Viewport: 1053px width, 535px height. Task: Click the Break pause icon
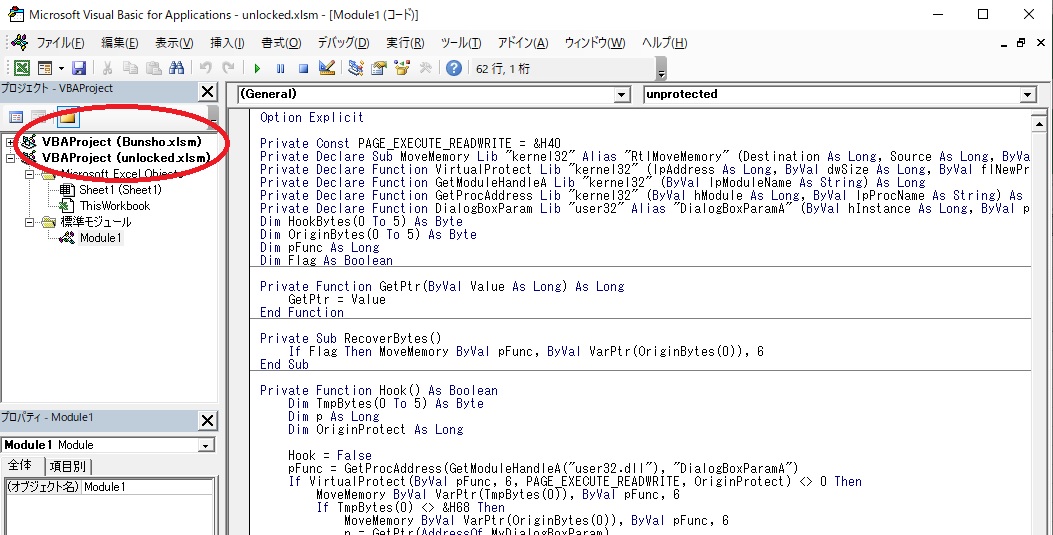coord(280,68)
